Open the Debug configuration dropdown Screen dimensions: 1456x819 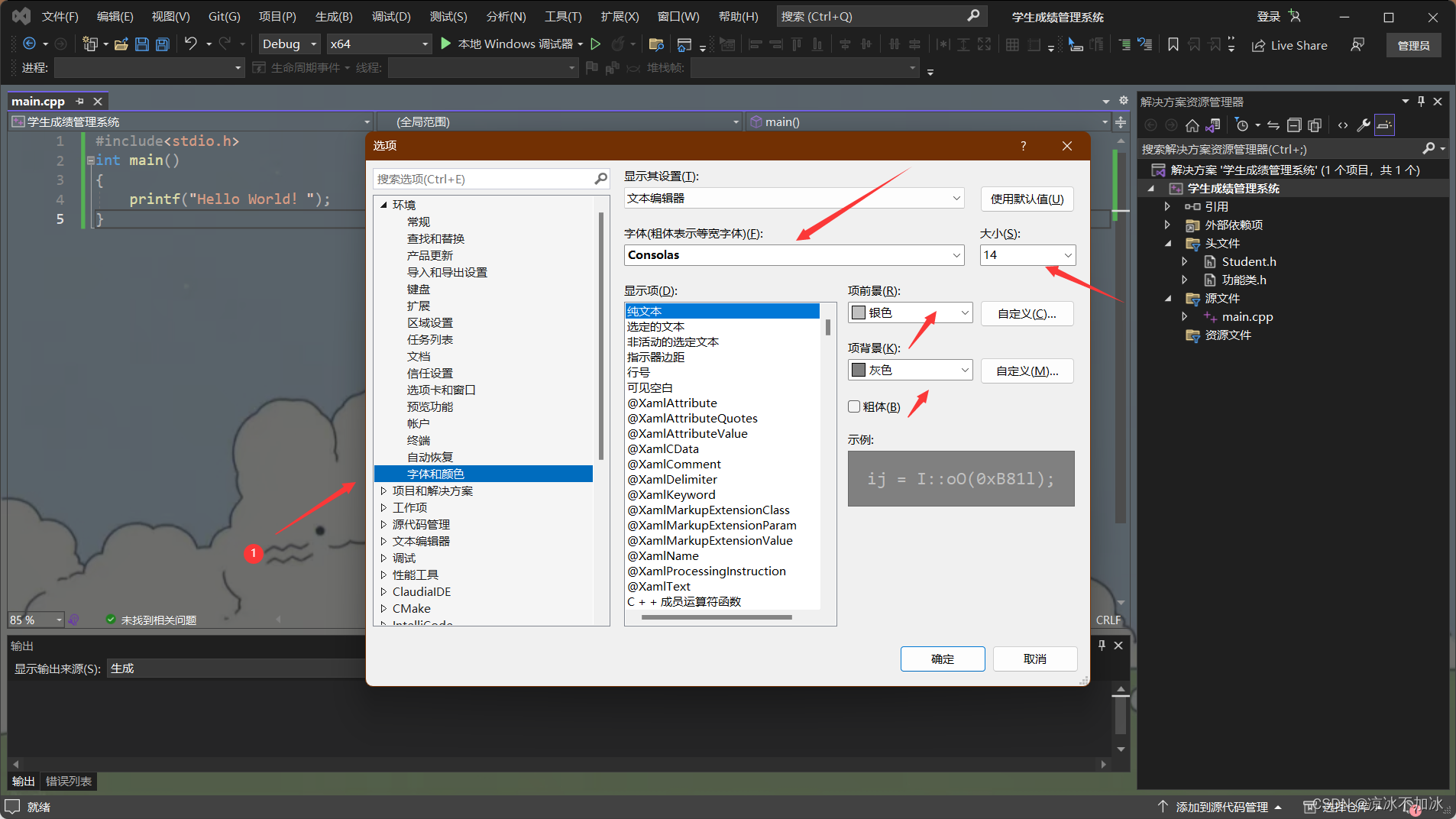(290, 44)
